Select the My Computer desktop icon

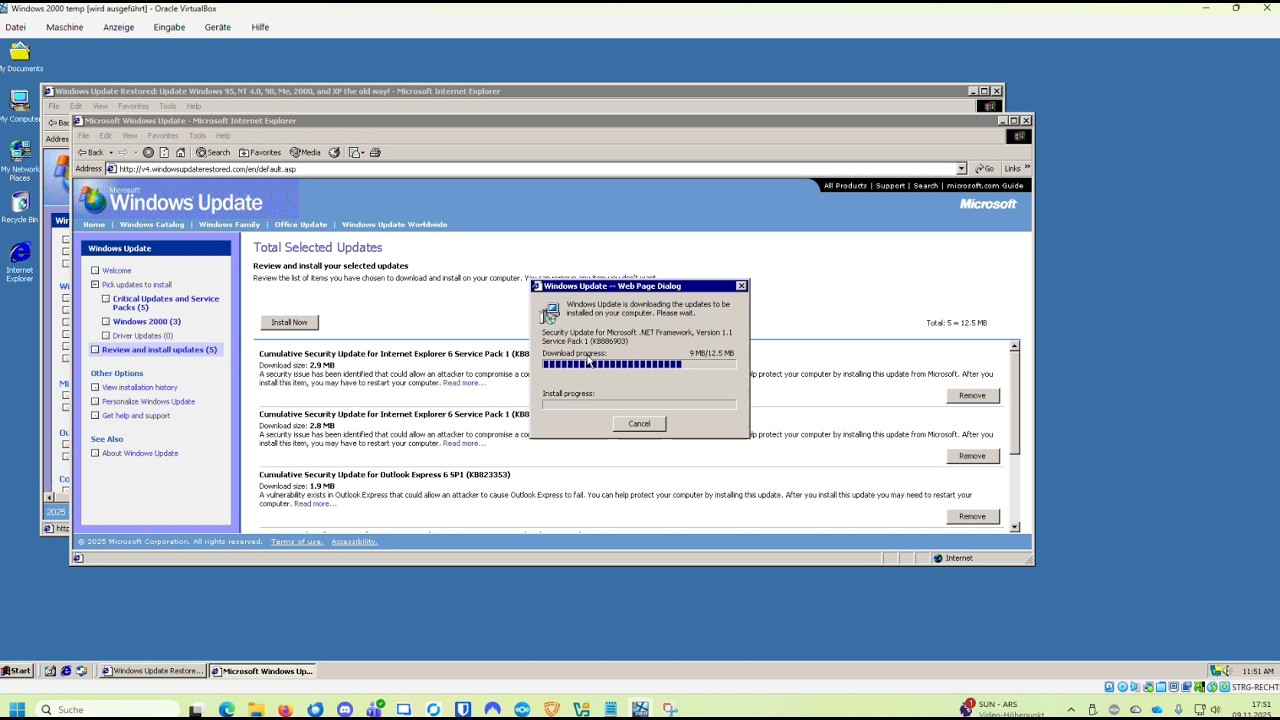(20, 106)
